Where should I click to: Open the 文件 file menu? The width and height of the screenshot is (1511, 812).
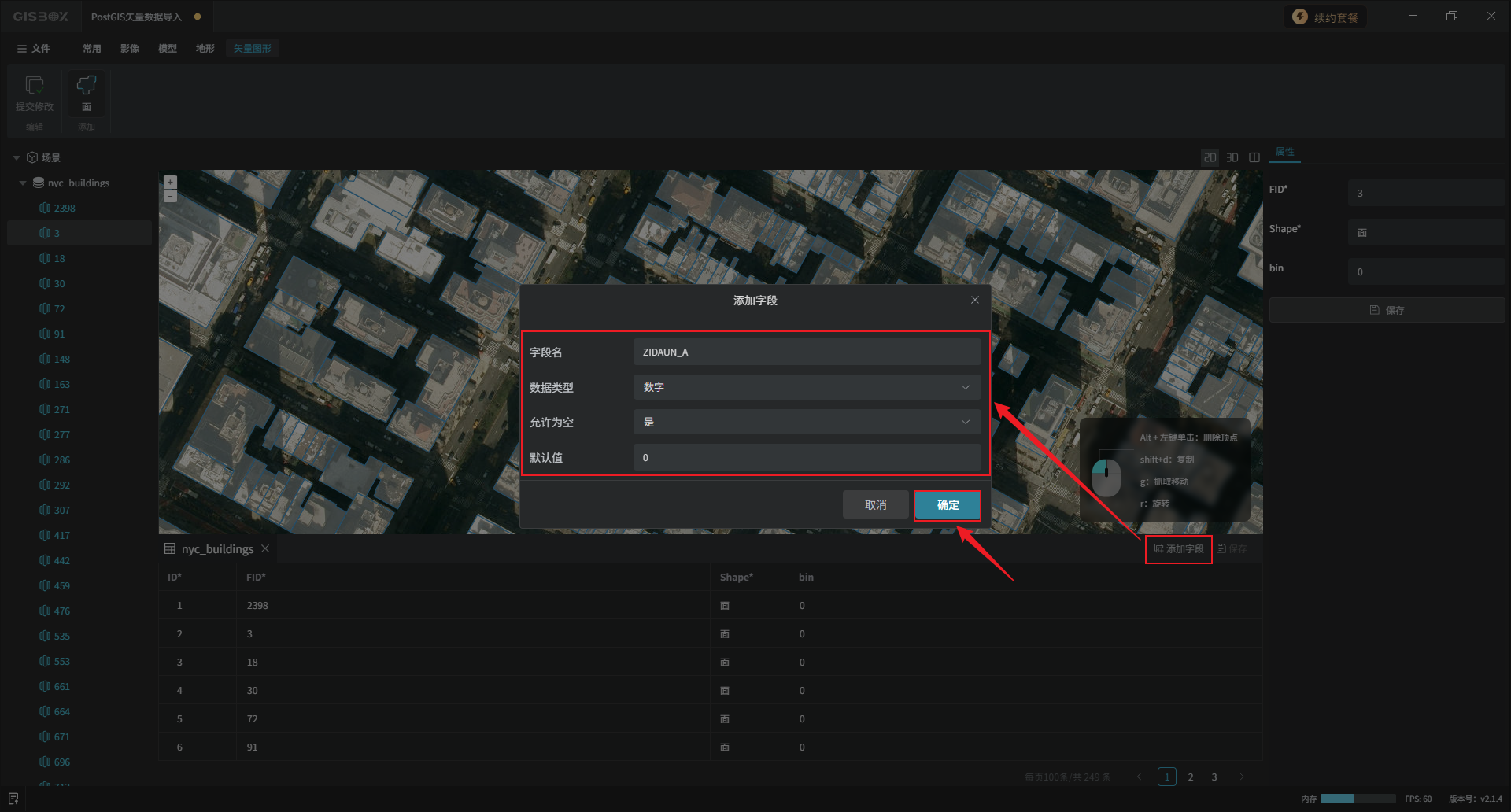pos(34,49)
